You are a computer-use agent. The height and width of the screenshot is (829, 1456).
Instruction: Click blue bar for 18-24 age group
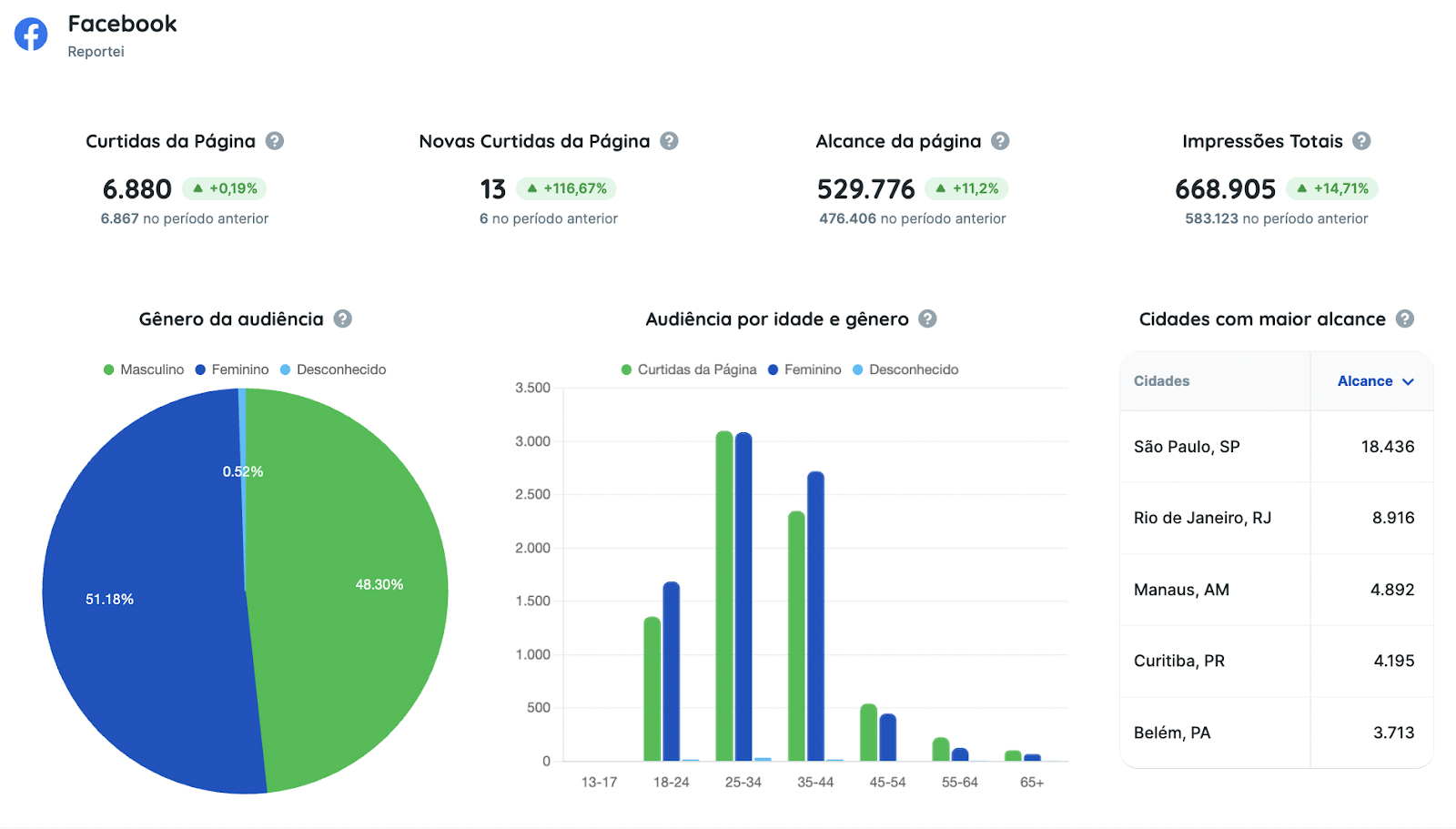coord(672,672)
